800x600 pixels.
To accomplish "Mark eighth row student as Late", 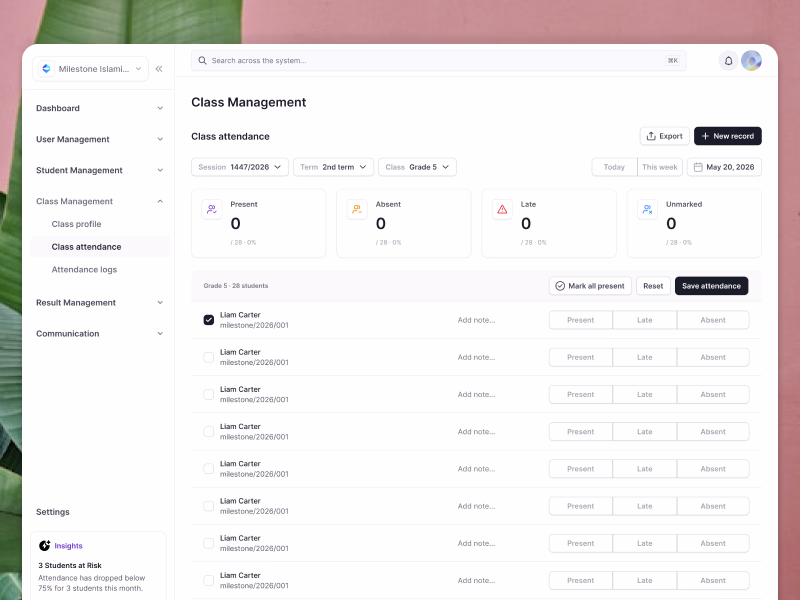I will point(644,581).
